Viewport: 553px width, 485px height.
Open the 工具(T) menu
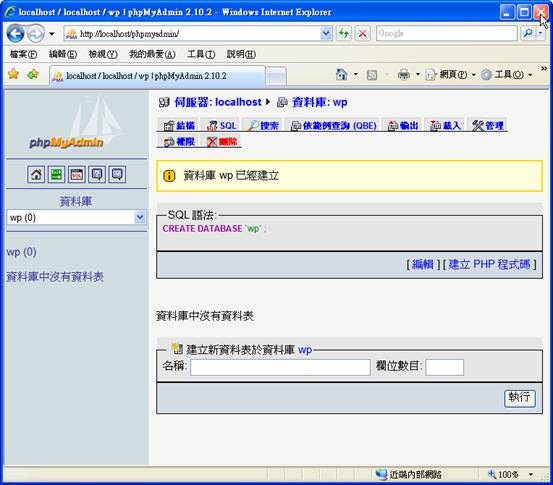tap(201, 54)
